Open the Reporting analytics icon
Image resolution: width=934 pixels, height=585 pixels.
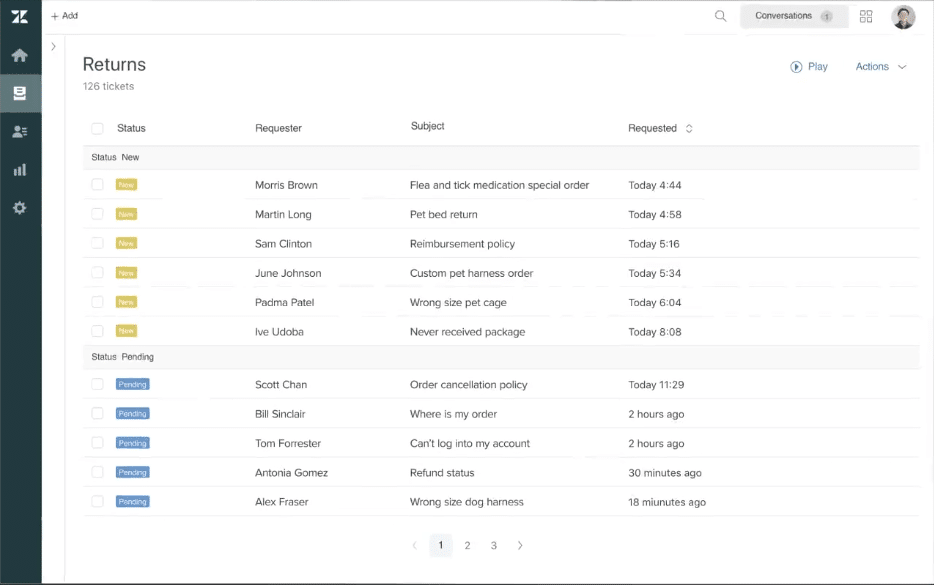point(20,169)
